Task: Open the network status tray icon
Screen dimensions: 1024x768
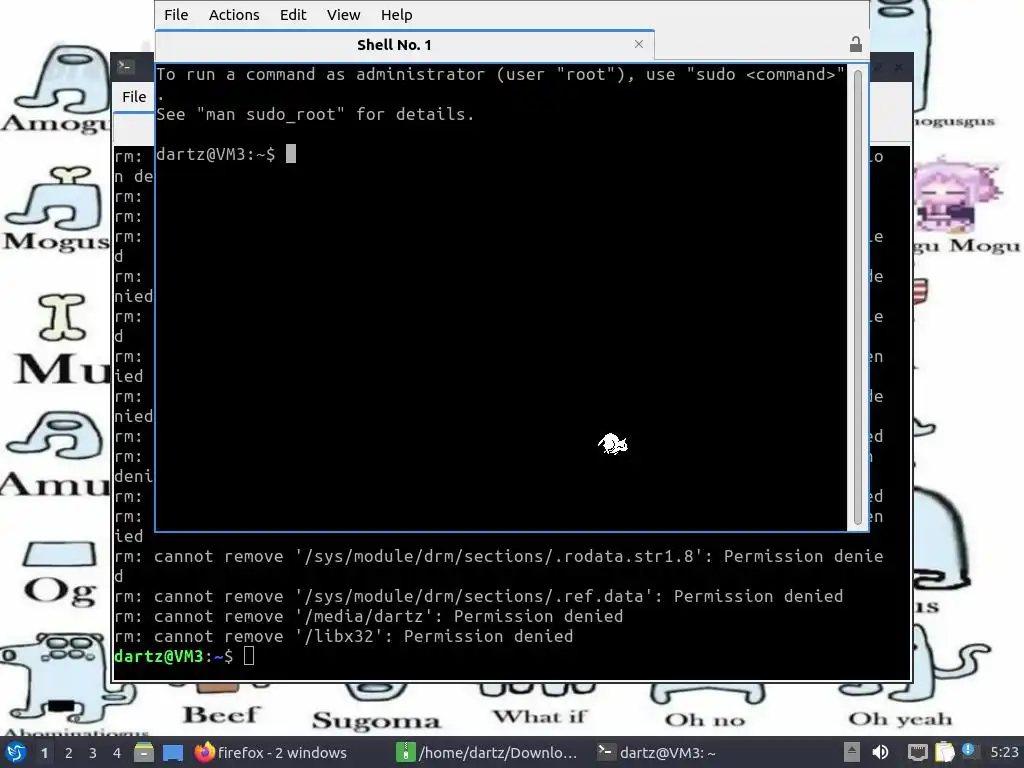Action: (x=918, y=752)
